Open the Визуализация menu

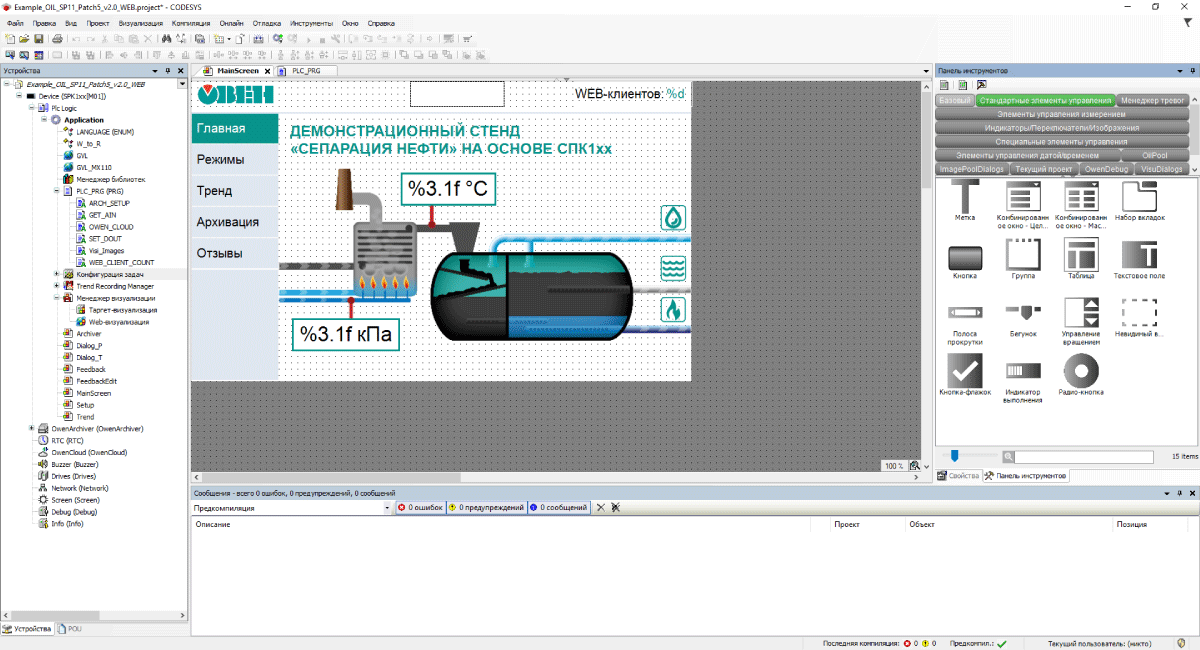point(141,22)
